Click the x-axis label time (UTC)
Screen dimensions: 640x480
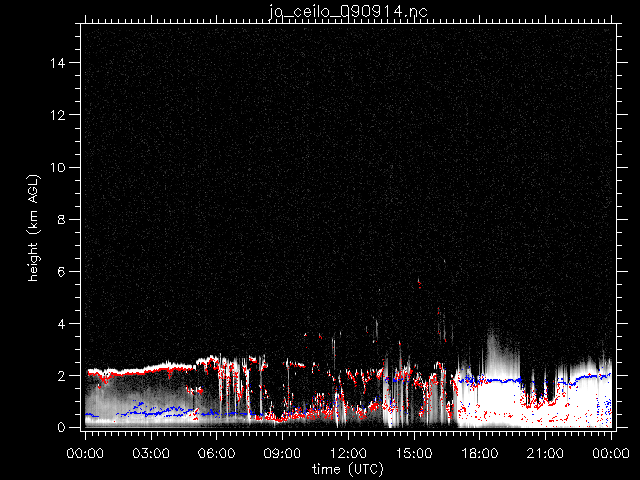(347, 468)
